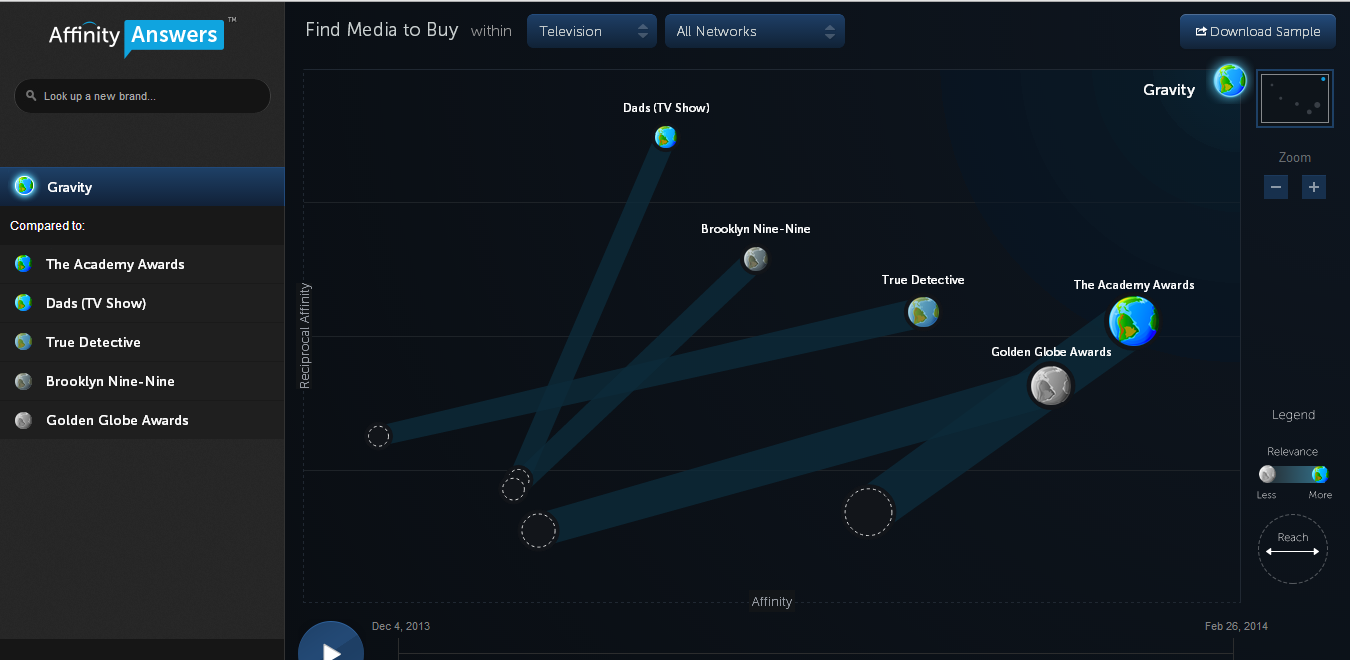Image resolution: width=1350 pixels, height=660 pixels.
Task: Click the Gravity globe in chart corner
Action: coord(1230,80)
